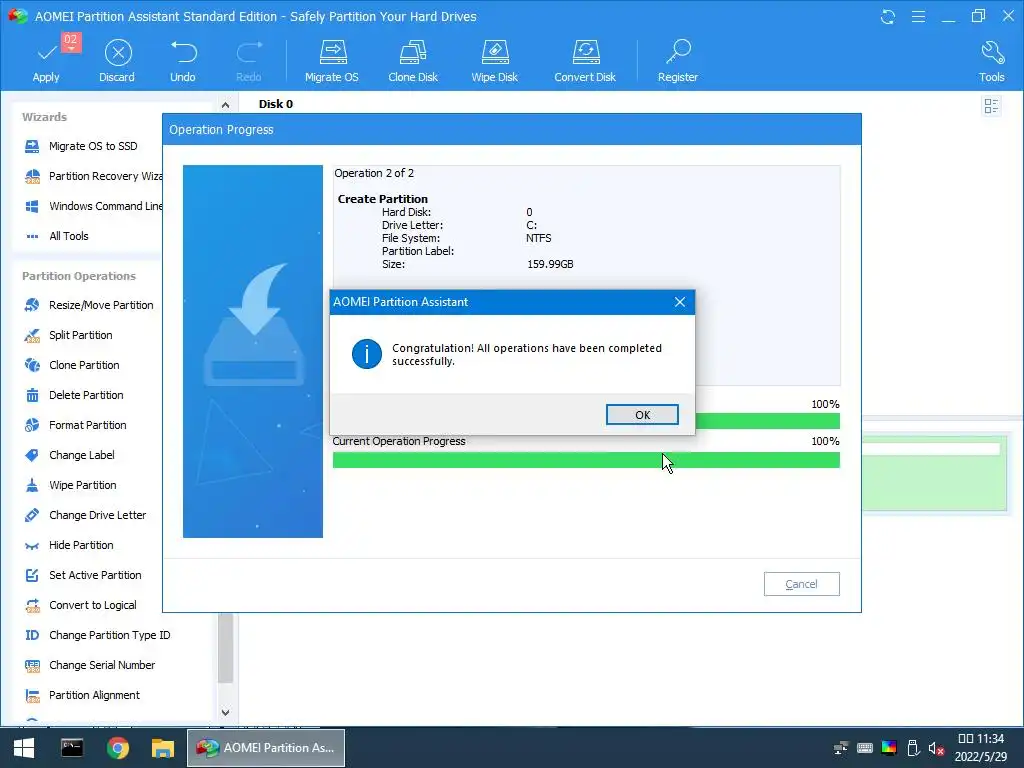Click the Redo arrow icon
The image size is (1024, 768).
(249, 52)
